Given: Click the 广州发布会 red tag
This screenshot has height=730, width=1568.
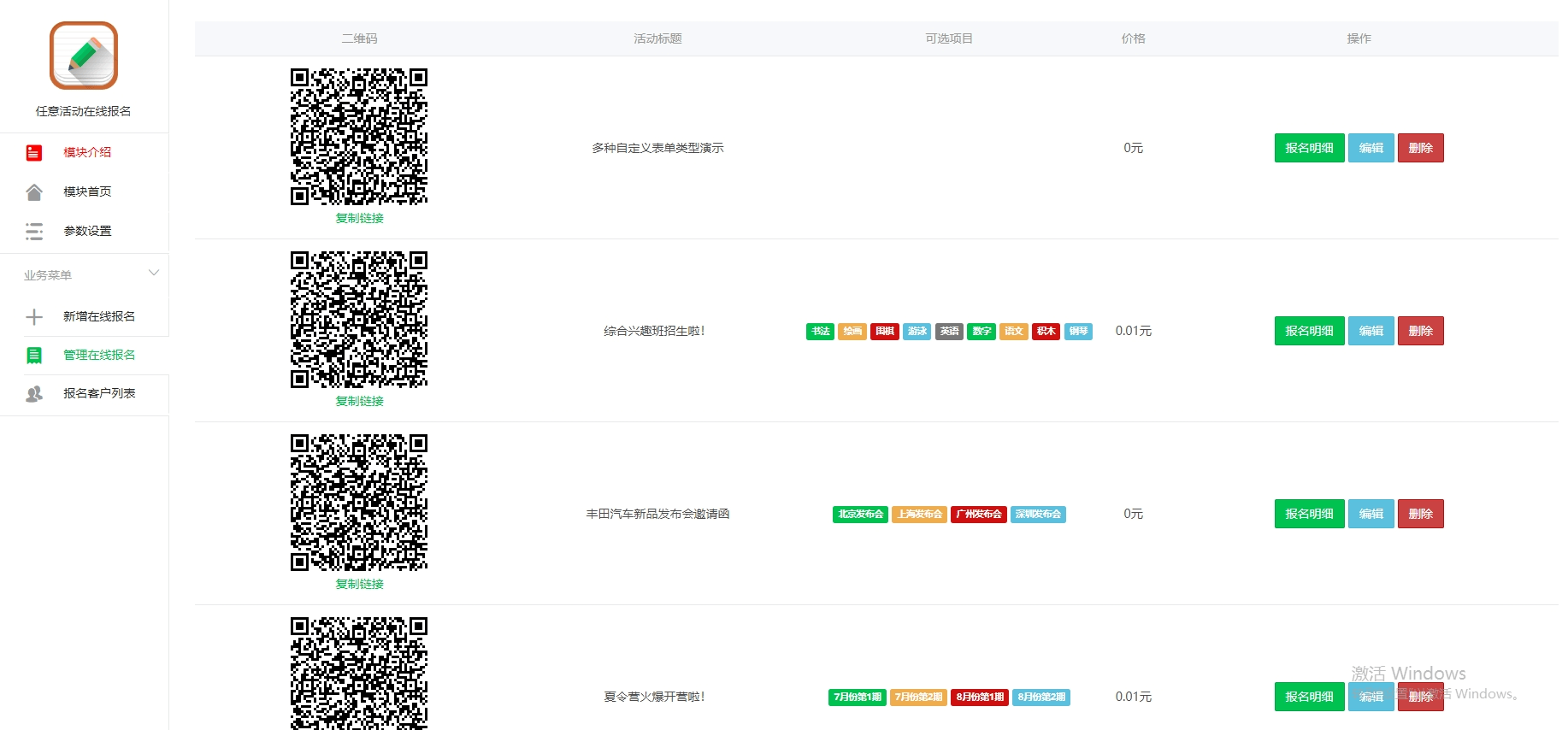Looking at the screenshot, I should (979, 515).
